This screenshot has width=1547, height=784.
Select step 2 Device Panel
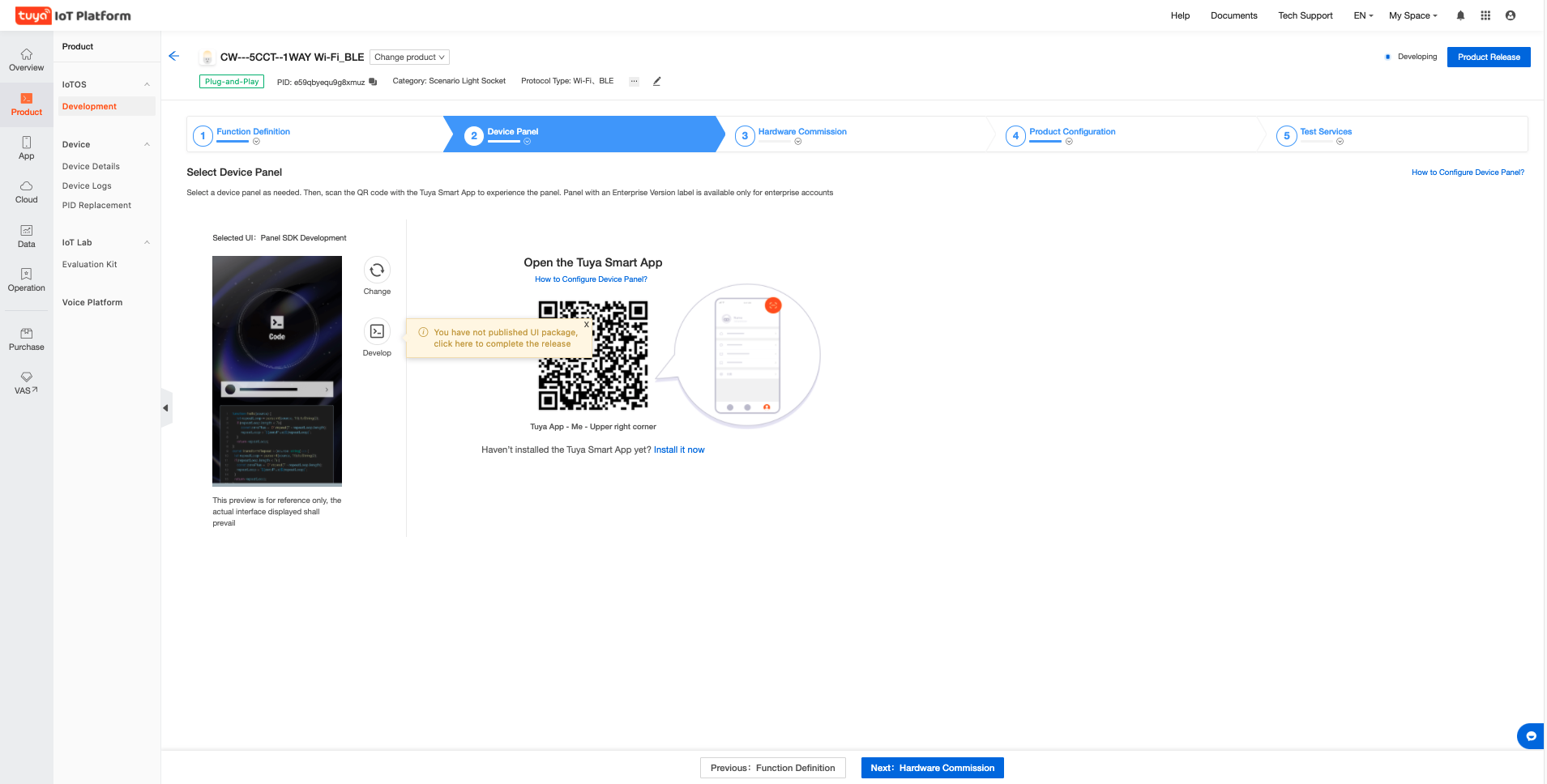(x=513, y=131)
